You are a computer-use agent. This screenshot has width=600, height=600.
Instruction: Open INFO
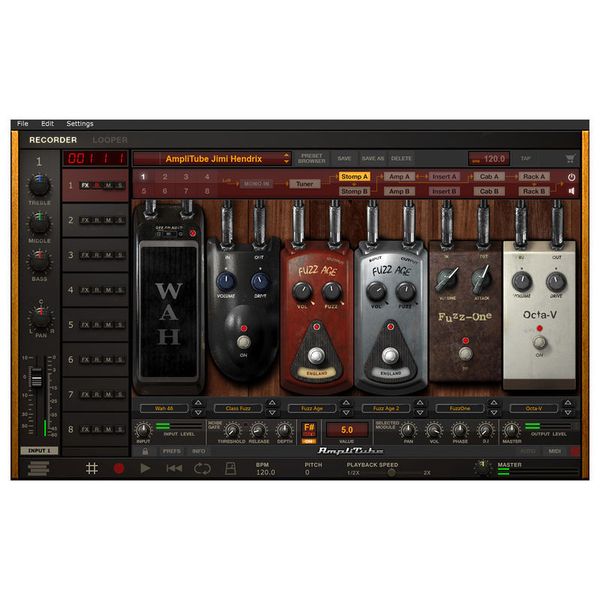click(x=199, y=452)
